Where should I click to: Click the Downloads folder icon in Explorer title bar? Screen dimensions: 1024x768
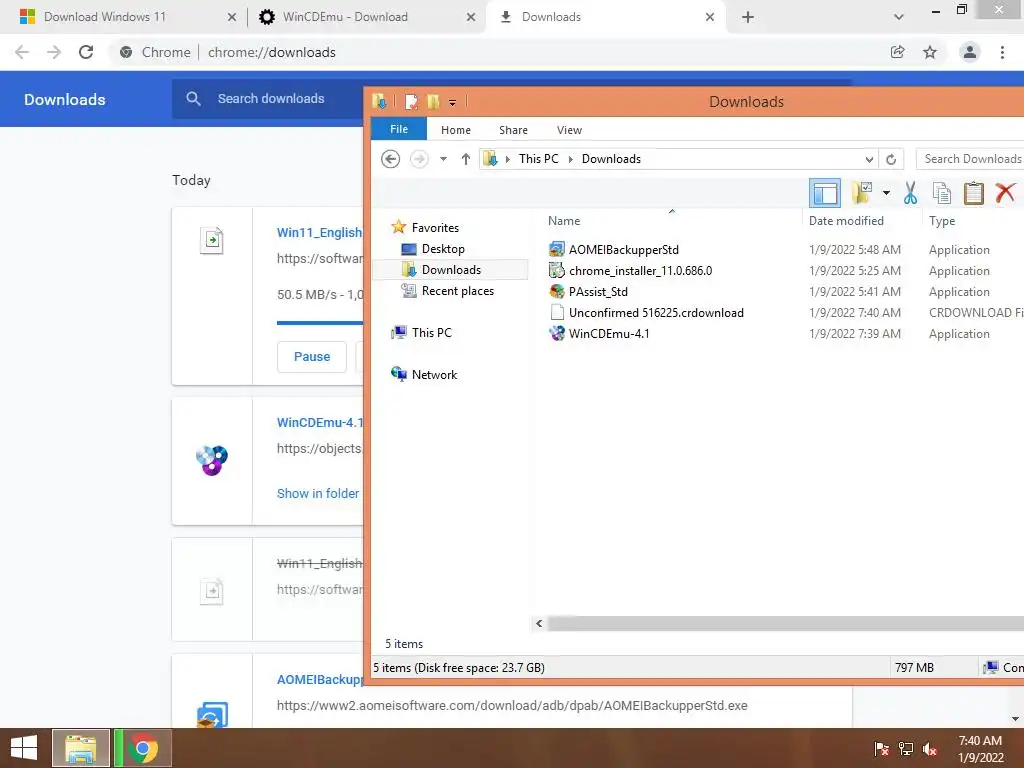[379, 101]
